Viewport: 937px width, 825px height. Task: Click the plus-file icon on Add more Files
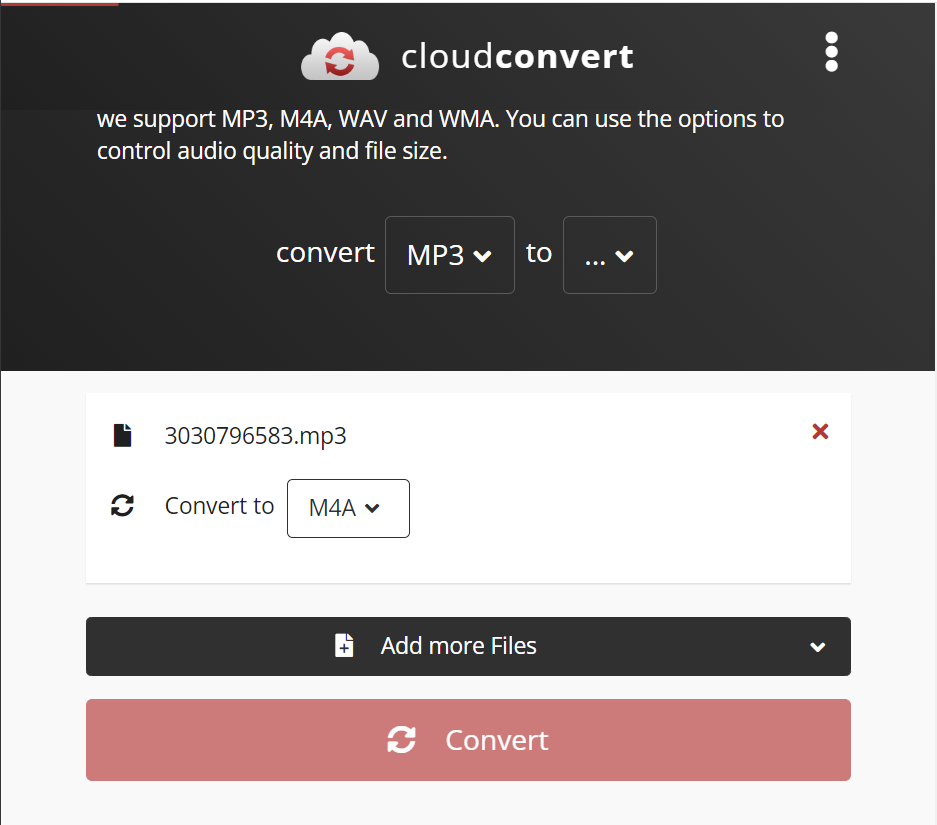pyautogui.click(x=344, y=645)
